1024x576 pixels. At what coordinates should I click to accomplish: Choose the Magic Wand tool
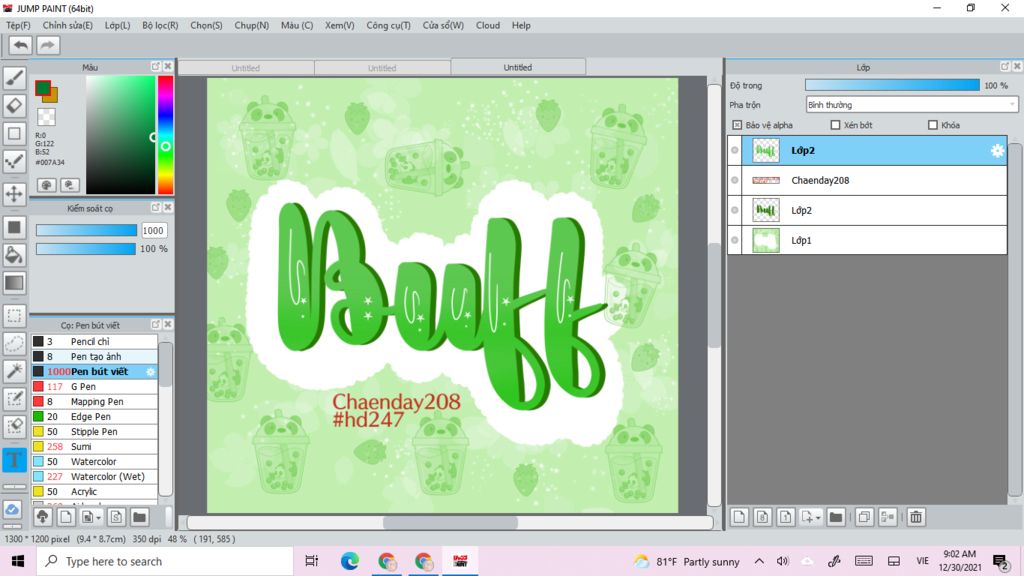14,371
